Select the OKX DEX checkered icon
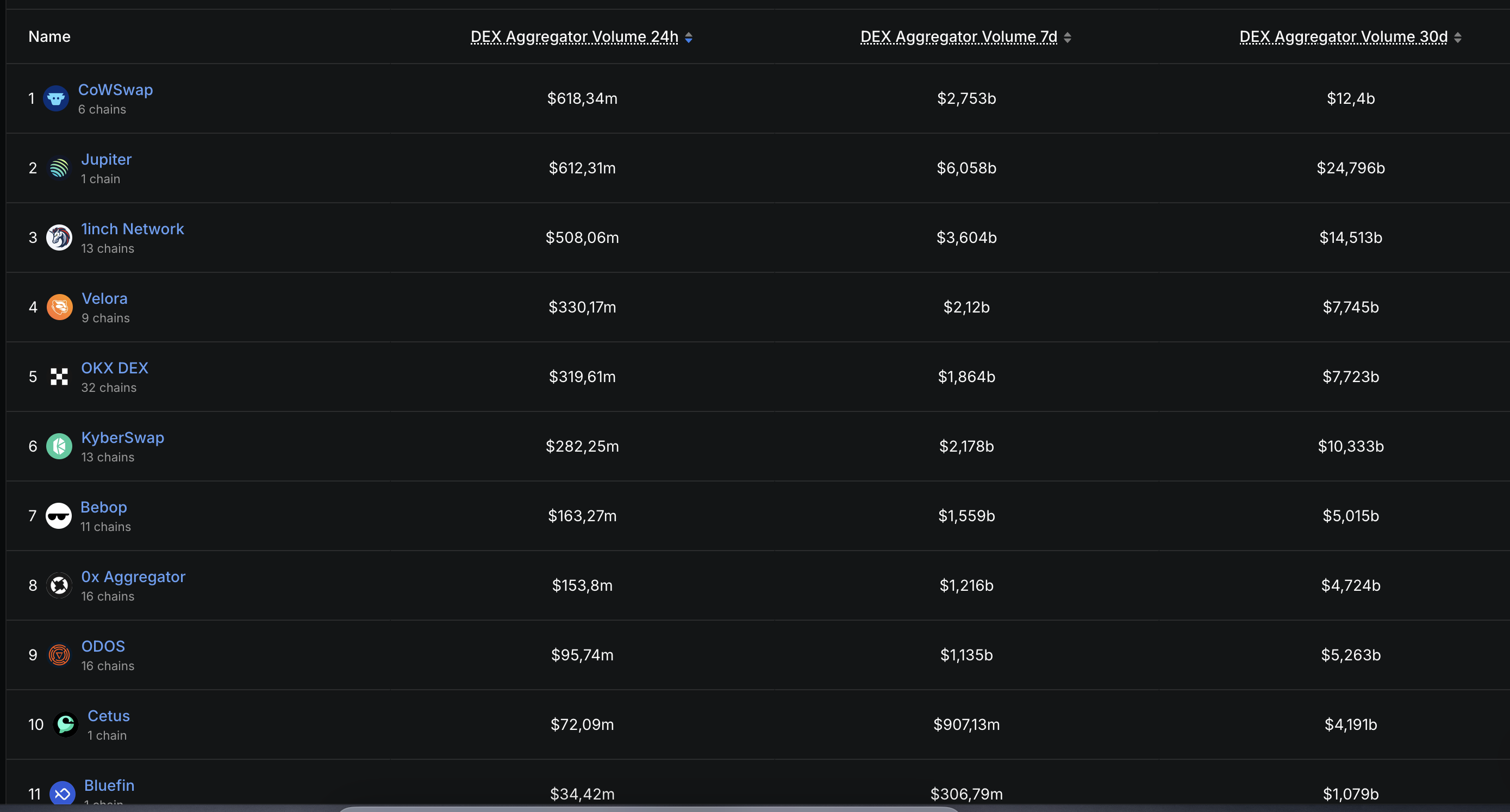 pyautogui.click(x=59, y=377)
